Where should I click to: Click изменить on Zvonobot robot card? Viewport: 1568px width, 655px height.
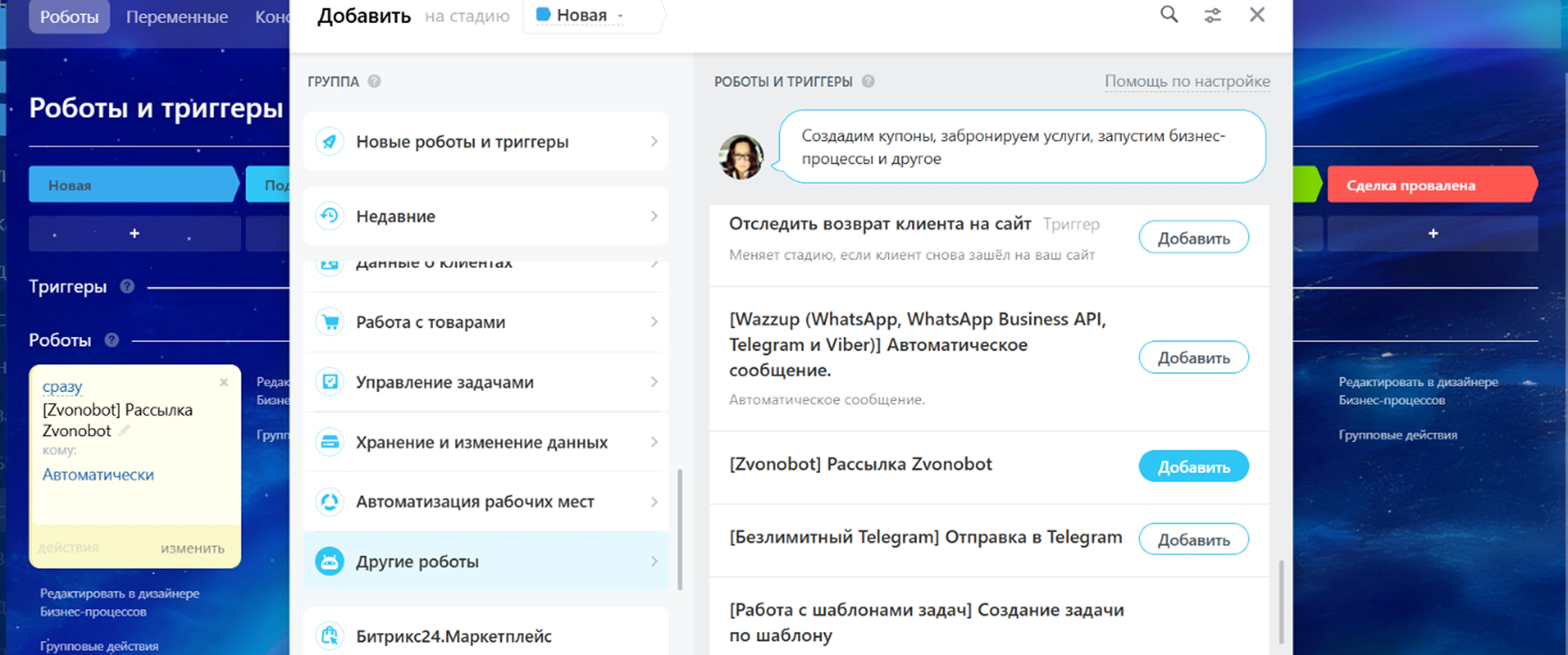[192, 548]
